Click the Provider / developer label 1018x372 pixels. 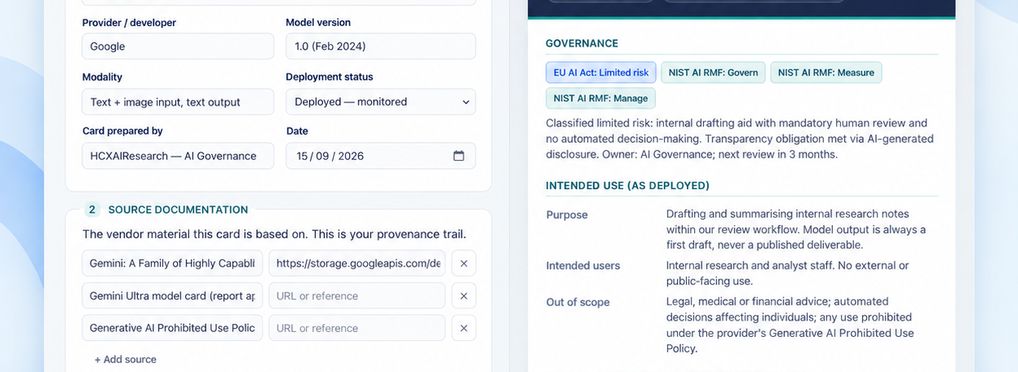click(x=129, y=23)
